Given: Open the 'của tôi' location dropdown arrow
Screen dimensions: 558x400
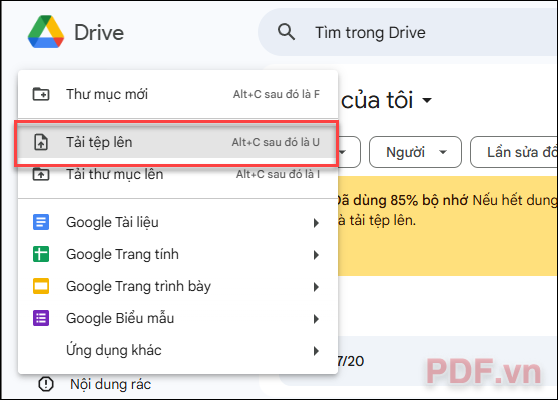Looking at the screenshot, I should 427,100.
